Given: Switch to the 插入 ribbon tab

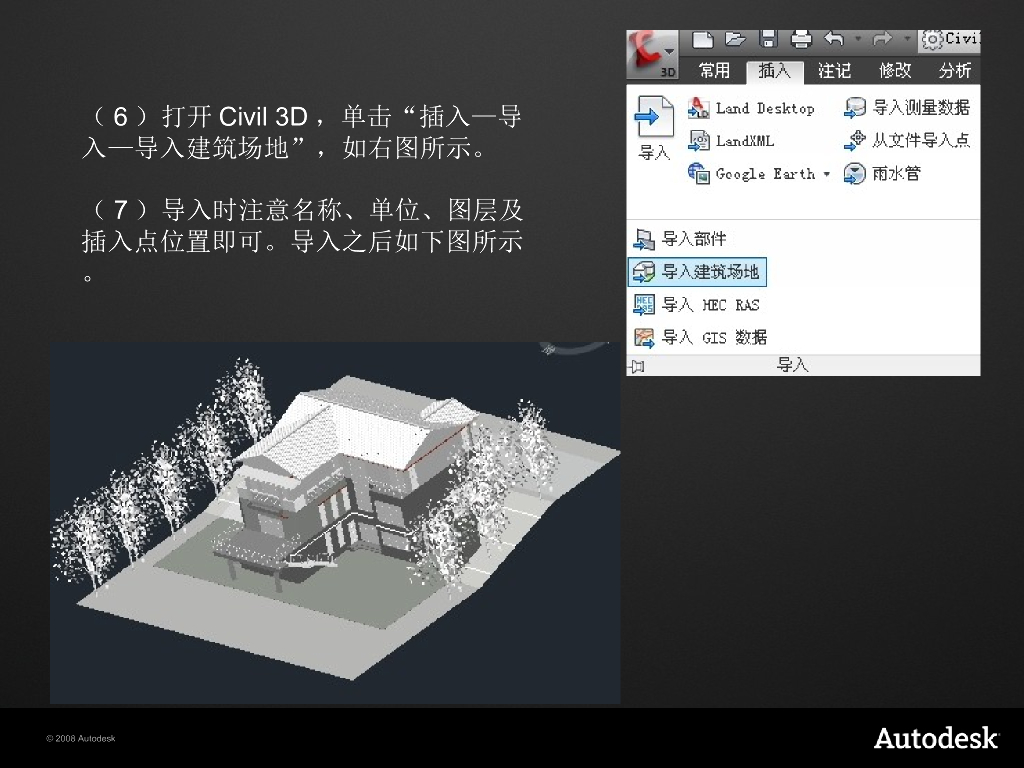Looking at the screenshot, I should click(x=775, y=71).
